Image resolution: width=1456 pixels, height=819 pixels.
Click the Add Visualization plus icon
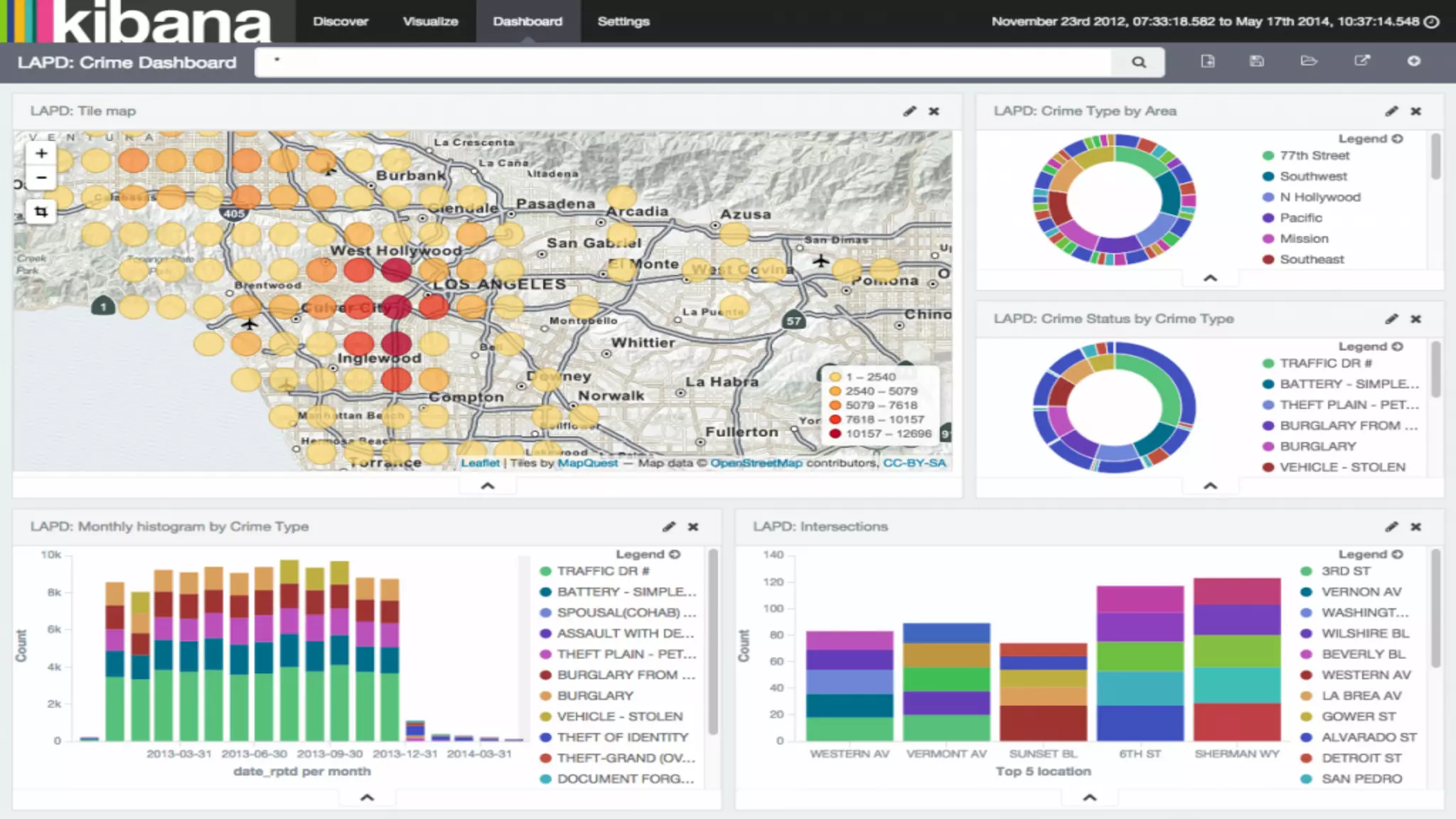coord(1414,61)
